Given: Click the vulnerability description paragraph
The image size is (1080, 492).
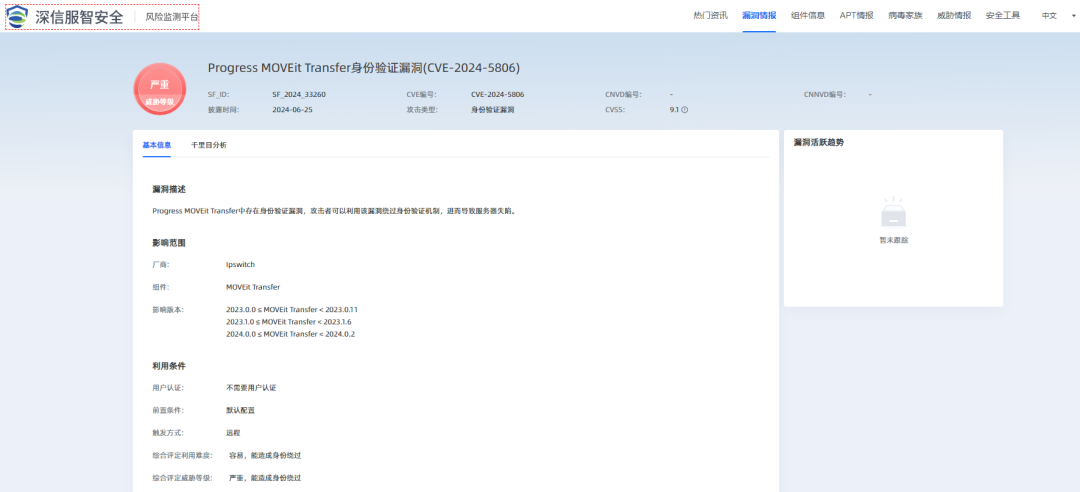Looking at the screenshot, I should [334, 211].
